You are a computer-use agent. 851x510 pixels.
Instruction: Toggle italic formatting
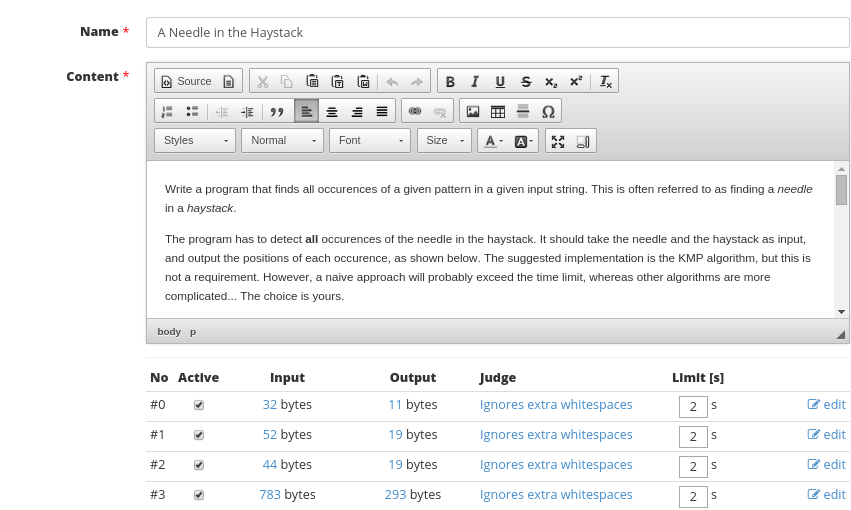point(475,81)
